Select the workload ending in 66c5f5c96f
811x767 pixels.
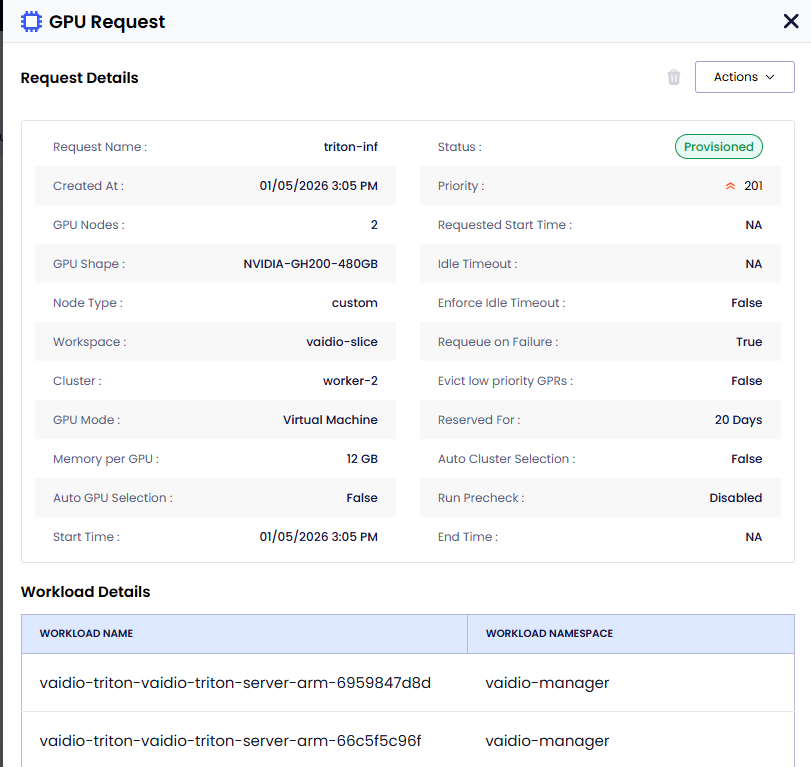pyautogui.click(x=230, y=741)
